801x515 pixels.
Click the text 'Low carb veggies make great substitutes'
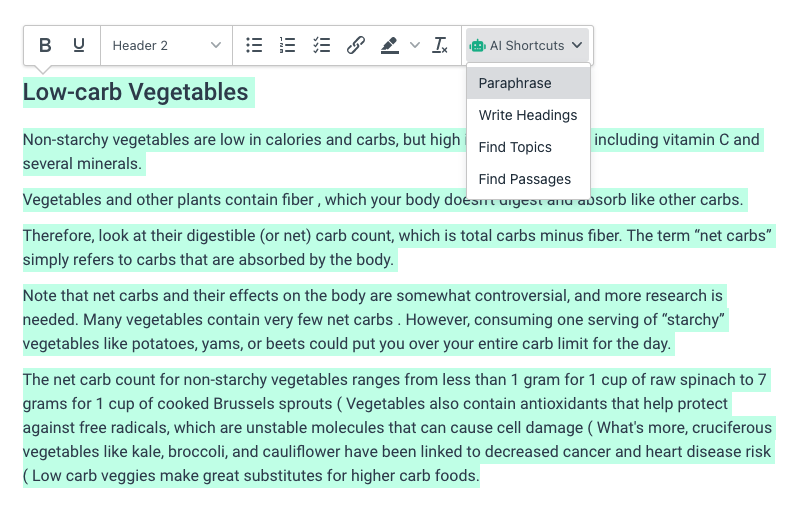[178, 476]
